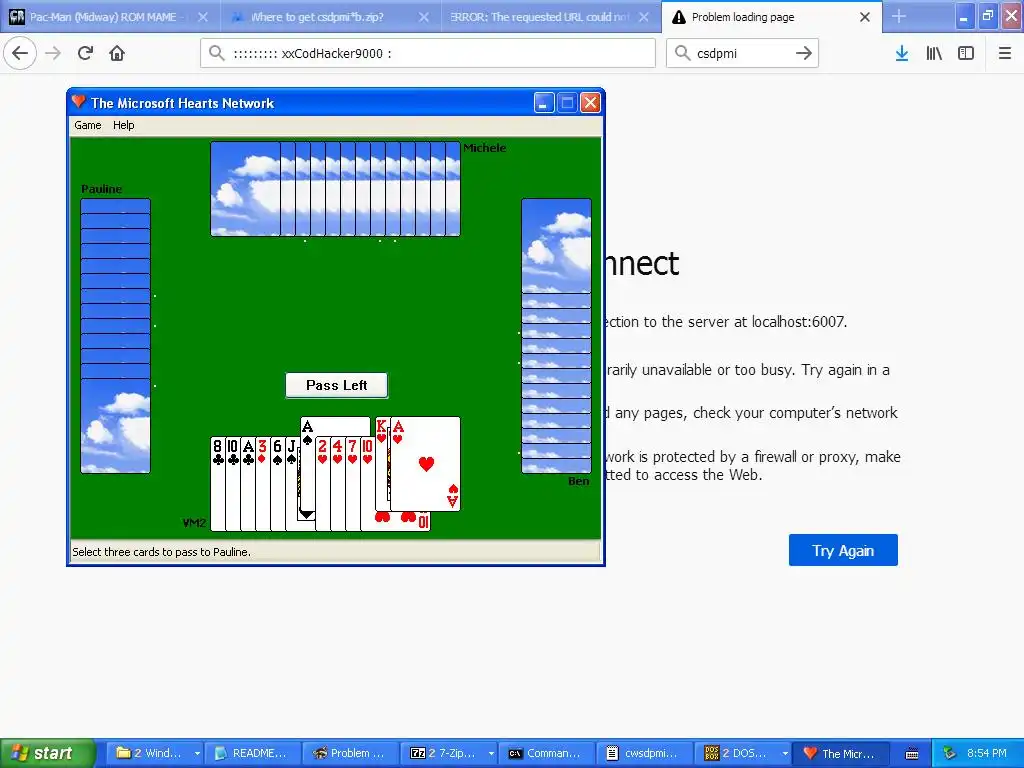Open a new tab with the plus icon
The image size is (1024, 768).
click(x=899, y=16)
